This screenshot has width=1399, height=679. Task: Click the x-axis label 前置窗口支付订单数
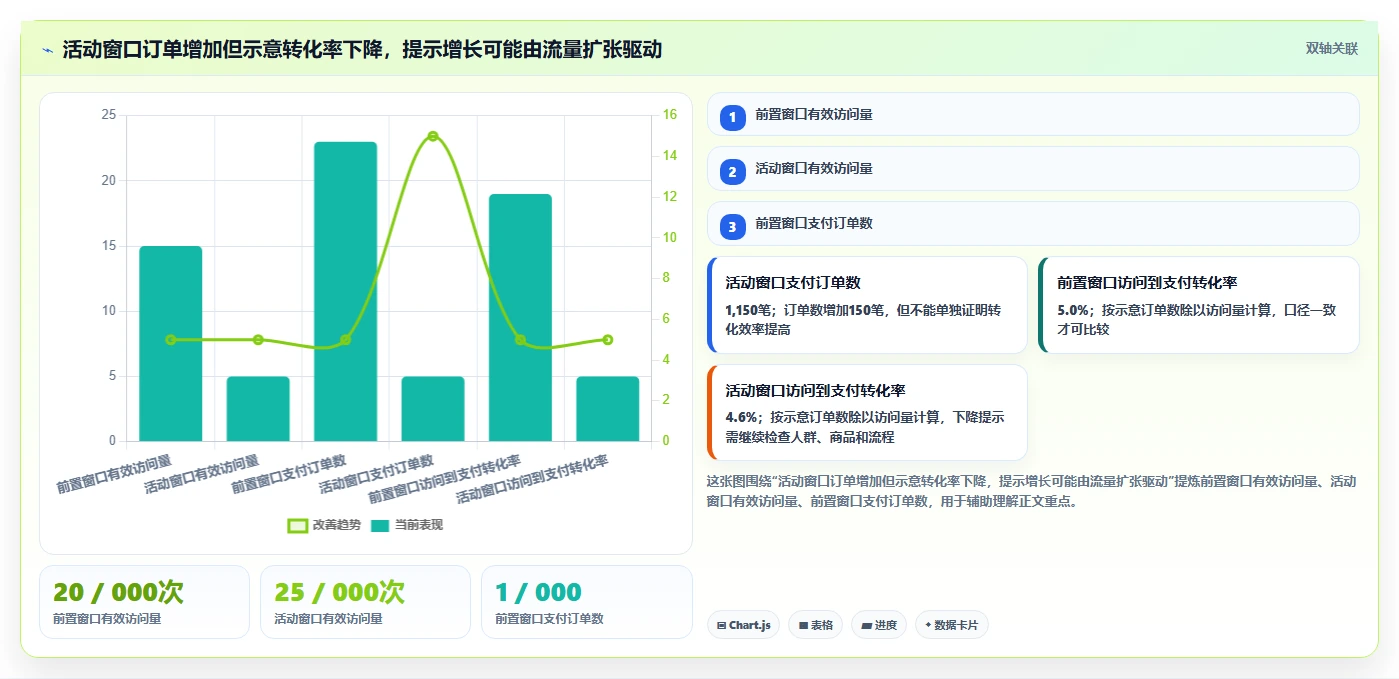(x=289, y=474)
